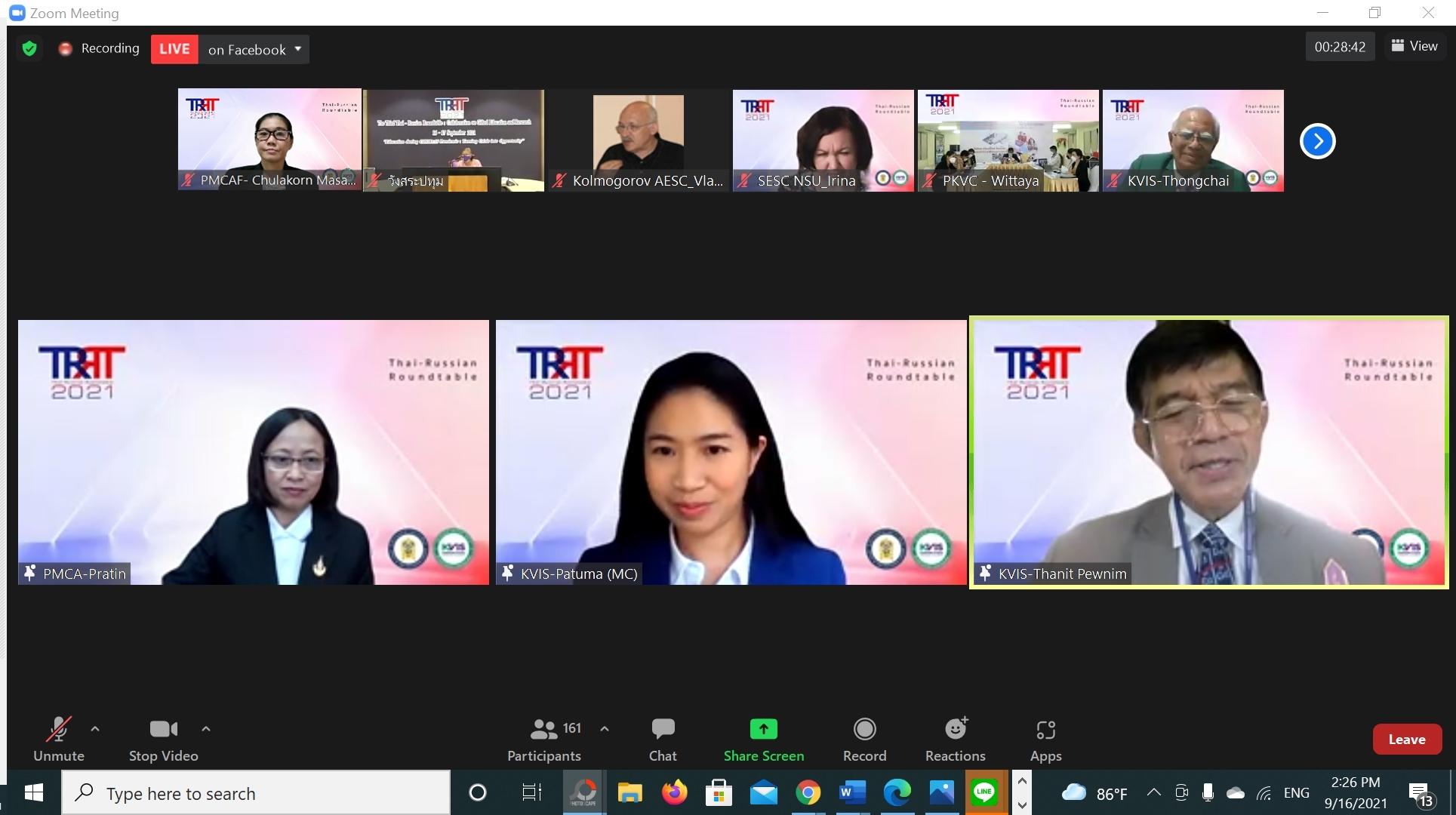Show hidden system tray icons
The height and width of the screenshot is (815, 1456).
[x=1154, y=792]
